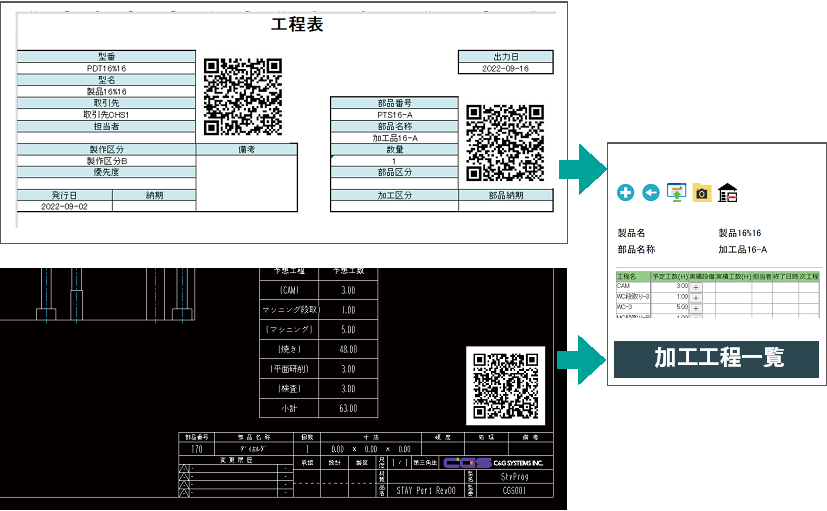Click the 加工品16-A part name value in panel
The image size is (827, 511).
(x=743, y=249)
